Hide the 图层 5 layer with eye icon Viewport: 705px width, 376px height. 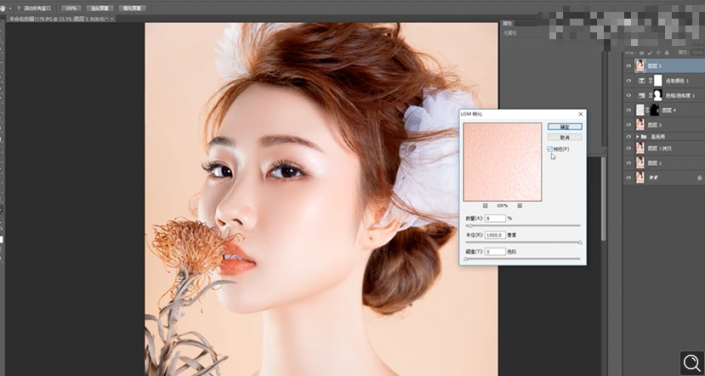click(x=629, y=66)
